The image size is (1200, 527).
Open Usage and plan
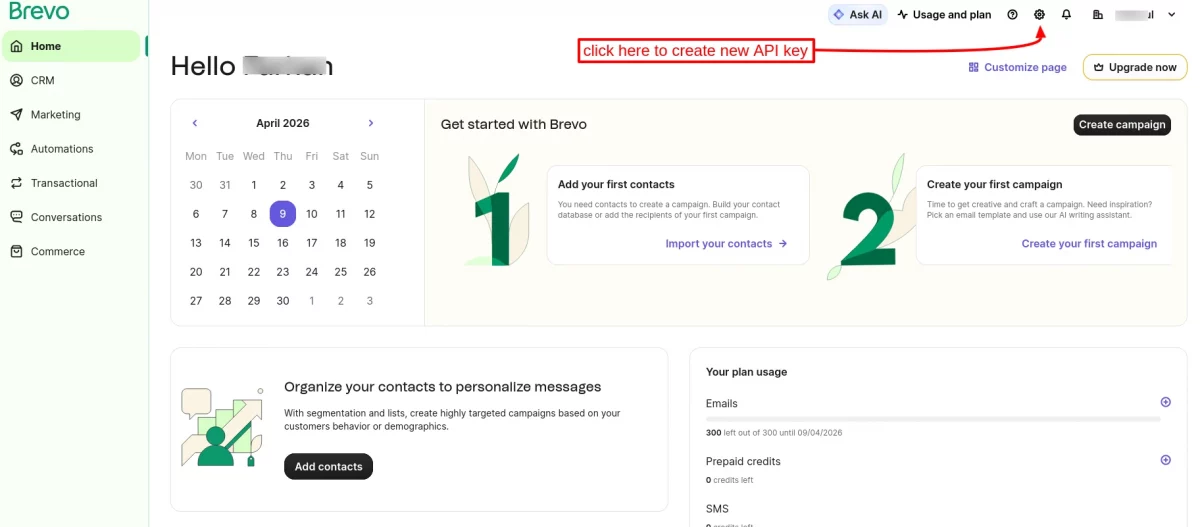(944, 15)
